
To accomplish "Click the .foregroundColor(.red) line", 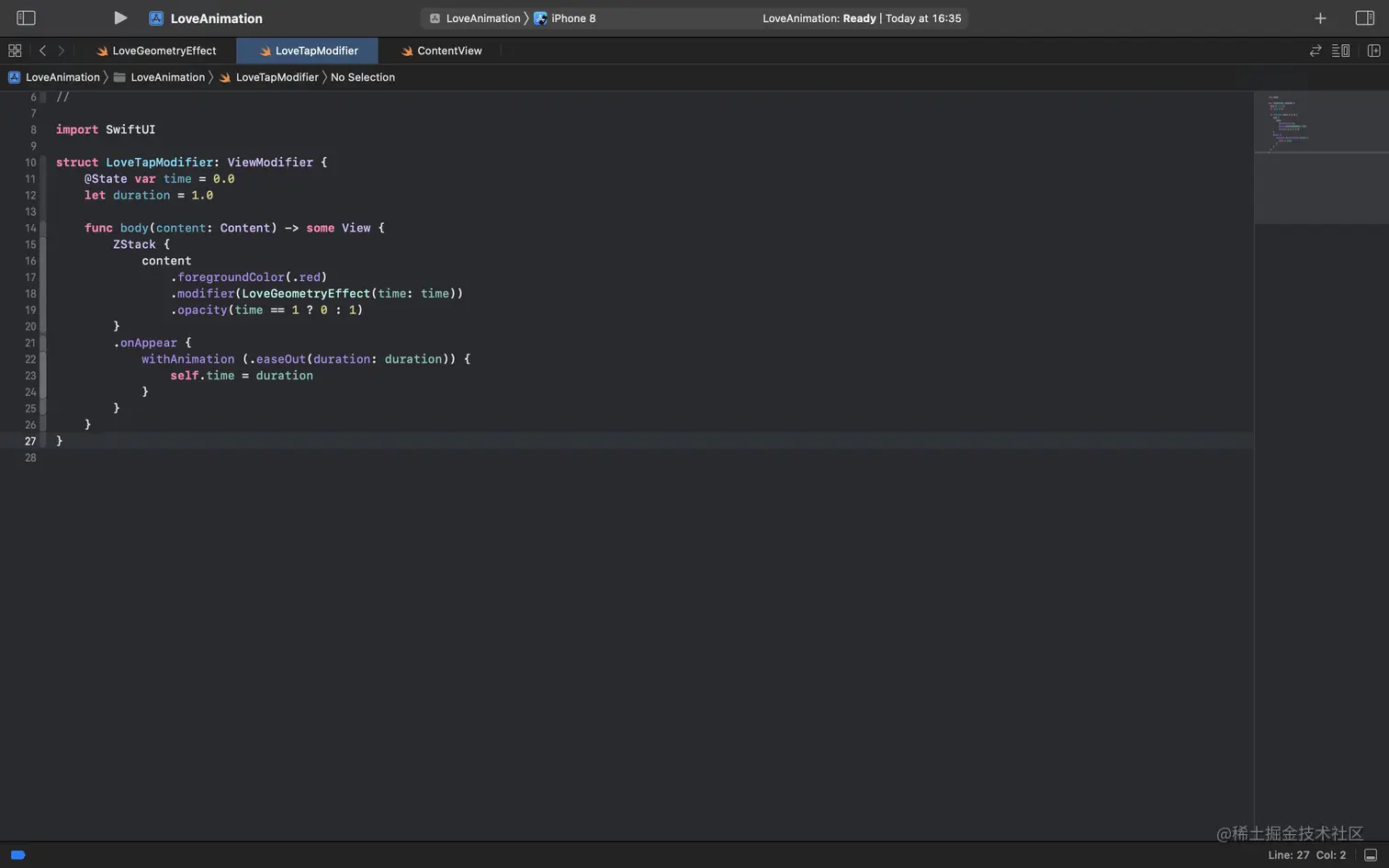I will pos(249,277).
